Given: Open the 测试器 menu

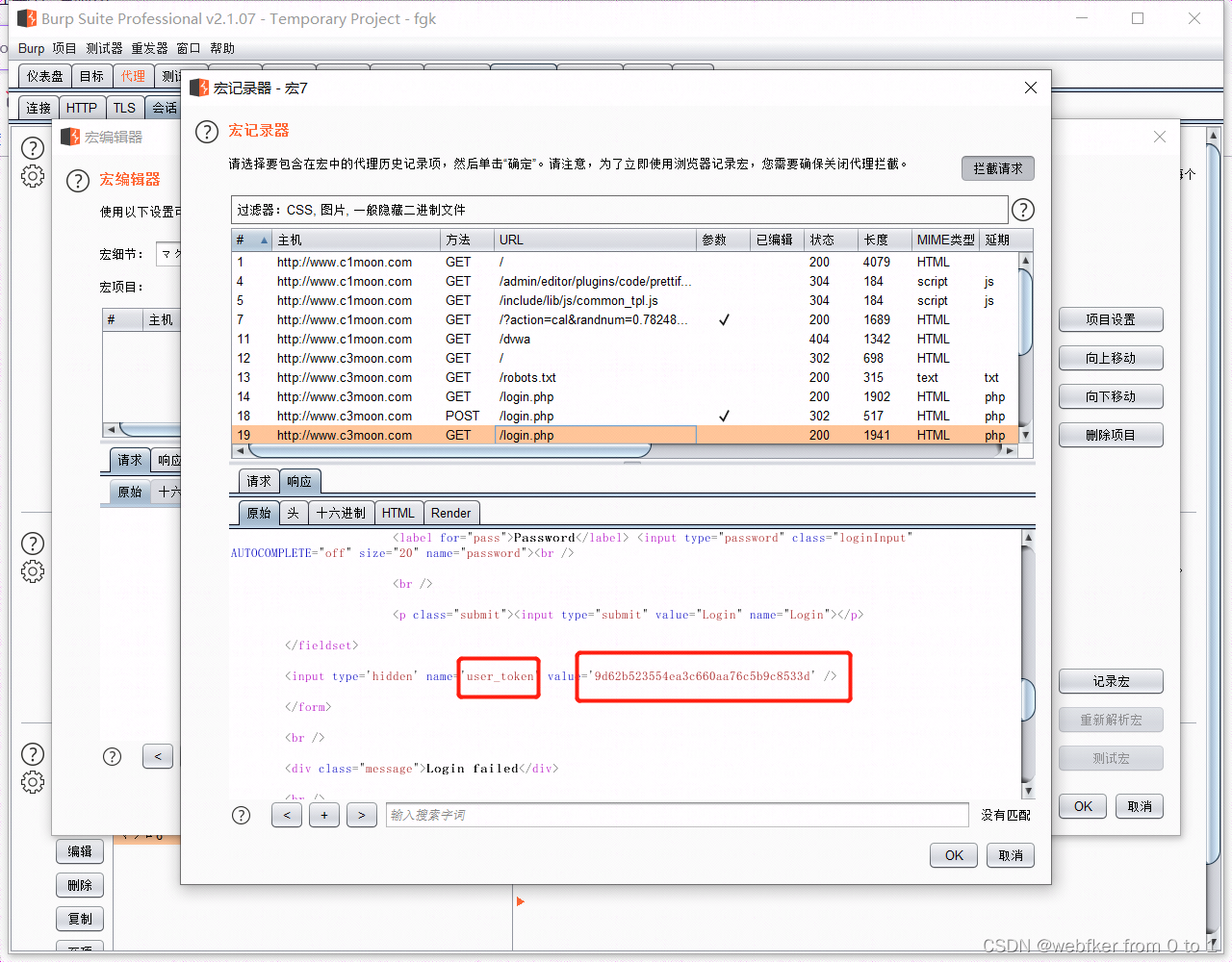Looking at the screenshot, I should coord(104,48).
